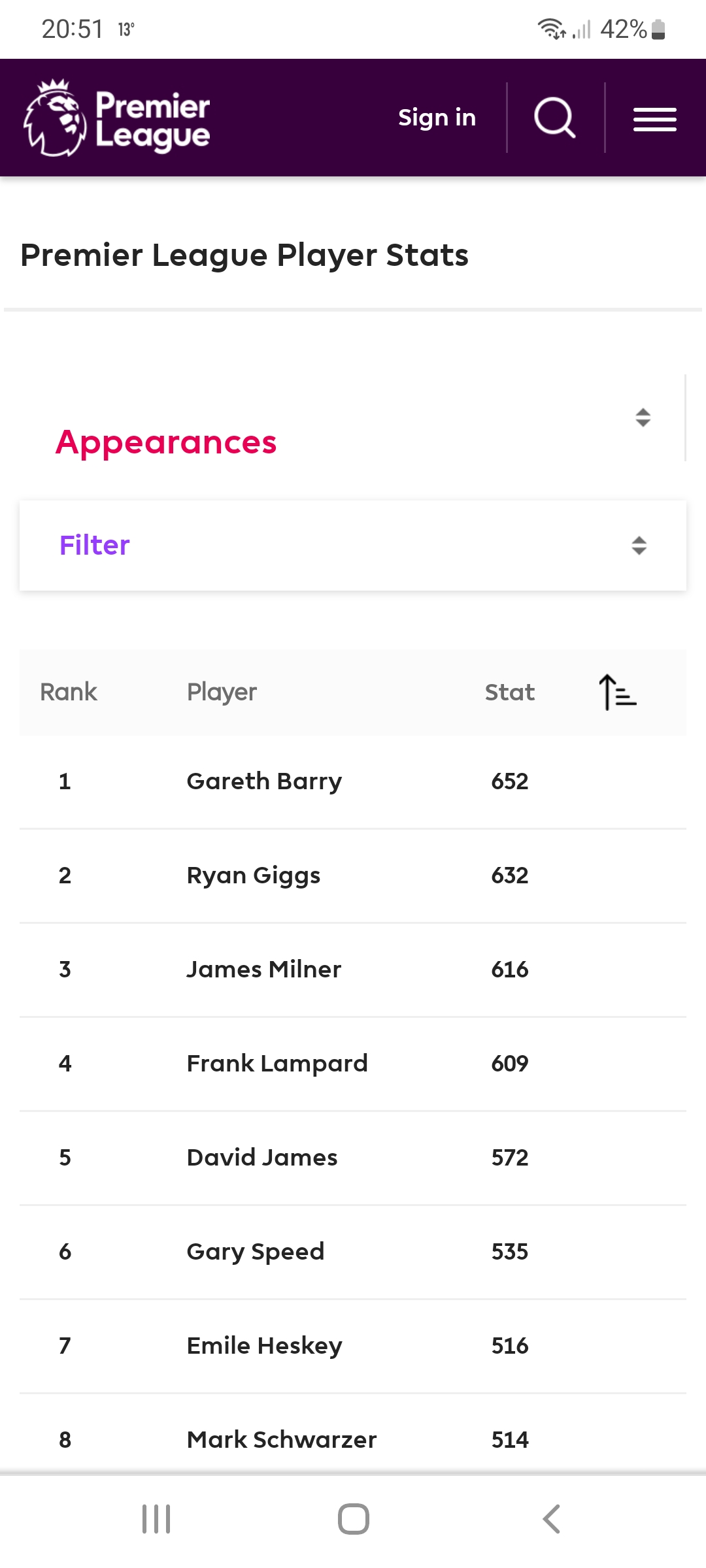Open the search magnifier icon

(x=555, y=118)
